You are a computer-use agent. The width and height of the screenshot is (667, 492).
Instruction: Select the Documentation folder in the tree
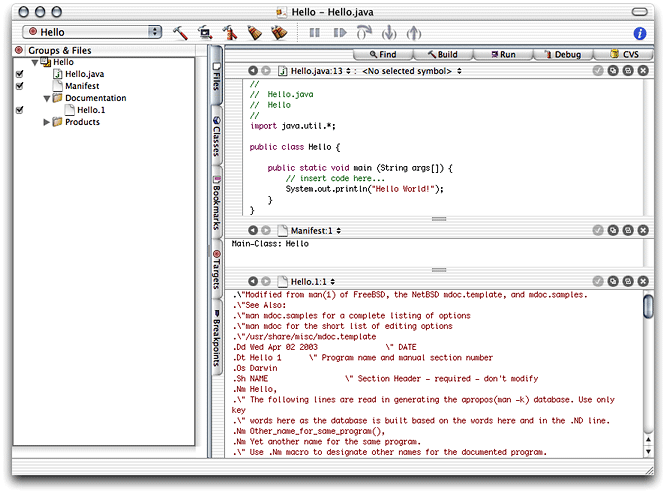(x=95, y=98)
